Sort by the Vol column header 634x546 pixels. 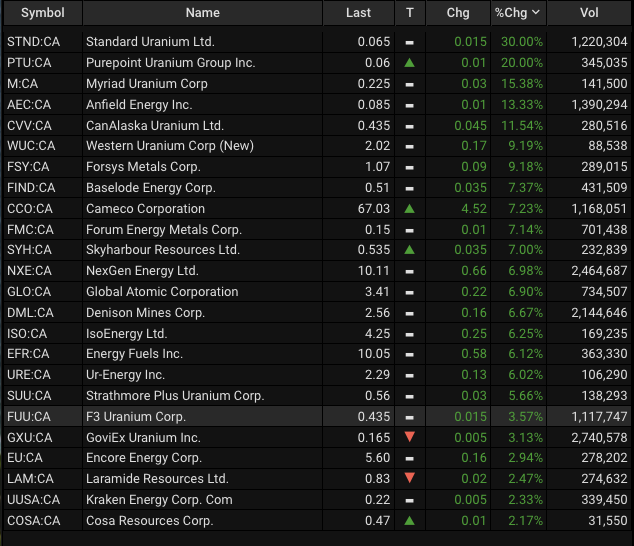point(589,13)
